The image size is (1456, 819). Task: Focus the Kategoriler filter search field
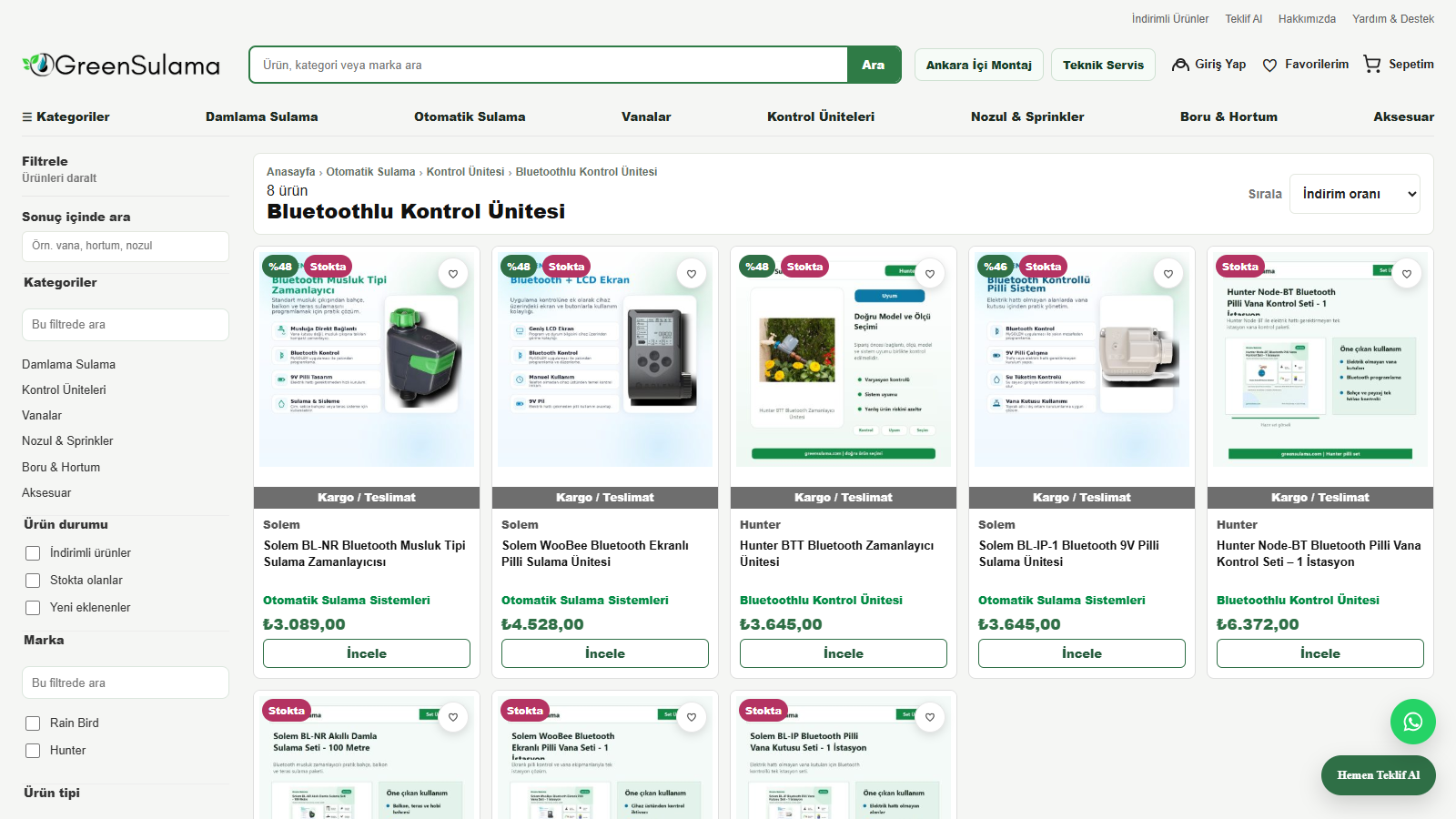(126, 325)
